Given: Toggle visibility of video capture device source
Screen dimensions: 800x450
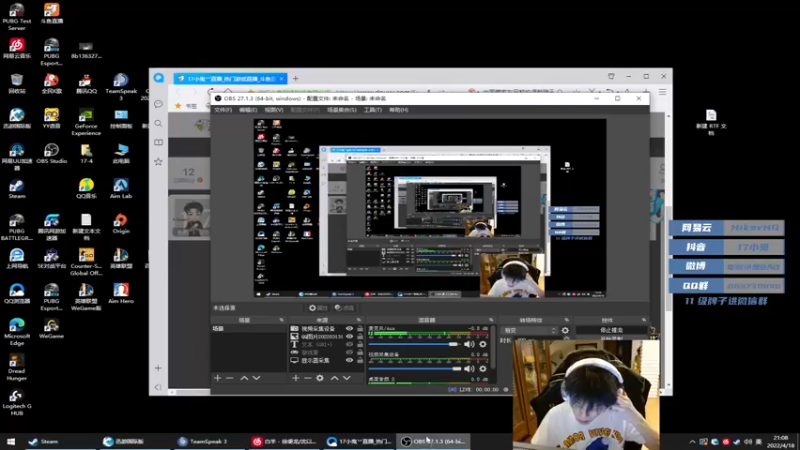Looking at the screenshot, I should click(x=349, y=329).
